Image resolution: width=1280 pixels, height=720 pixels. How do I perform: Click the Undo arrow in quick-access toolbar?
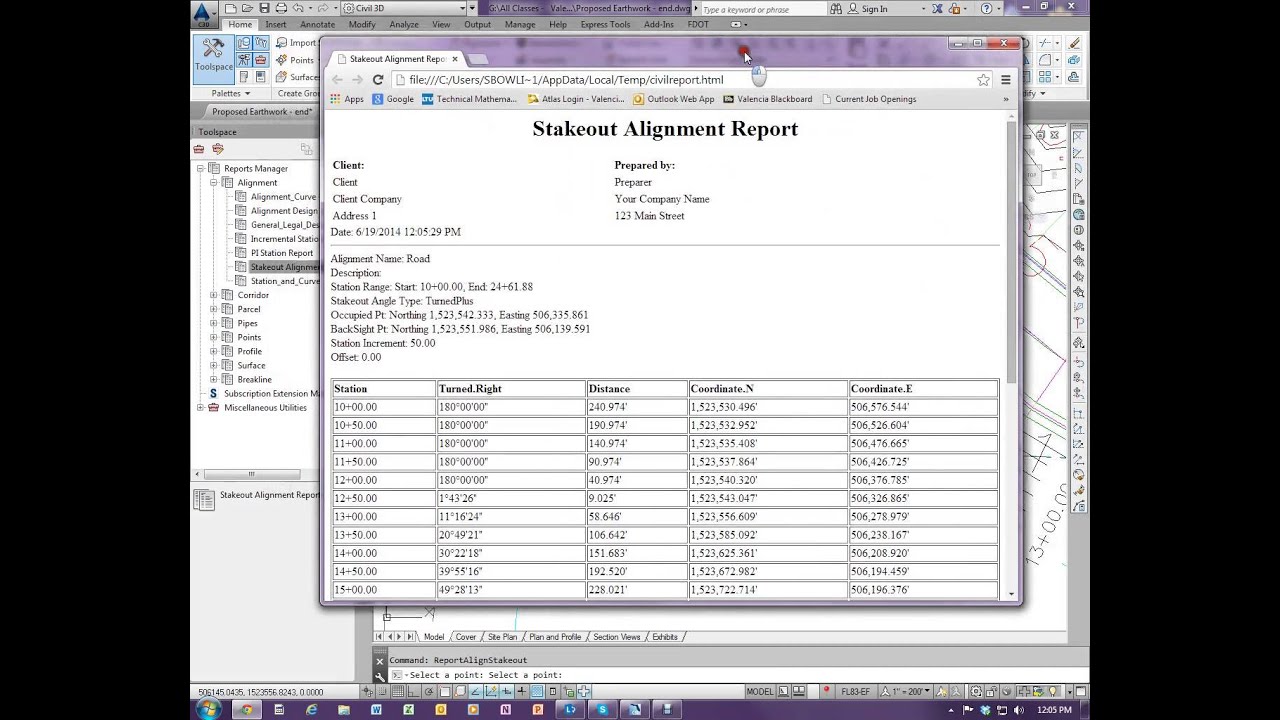[x=297, y=9]
